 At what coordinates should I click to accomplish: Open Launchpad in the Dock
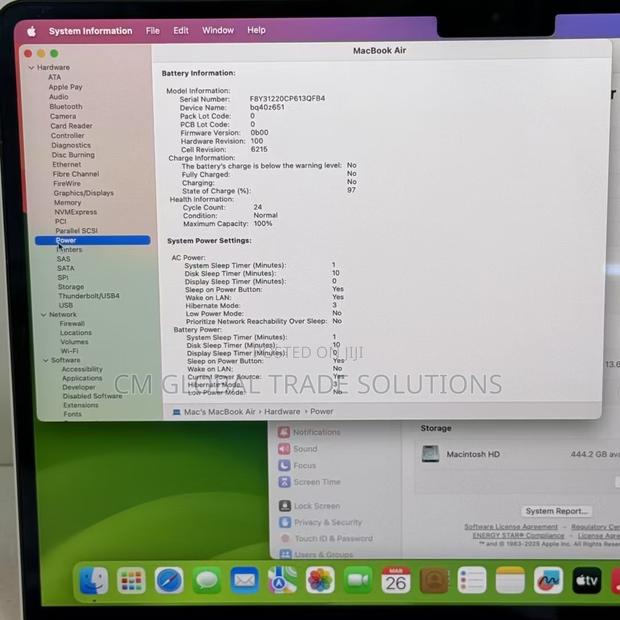pyautogui.click(x=131, y=580)
